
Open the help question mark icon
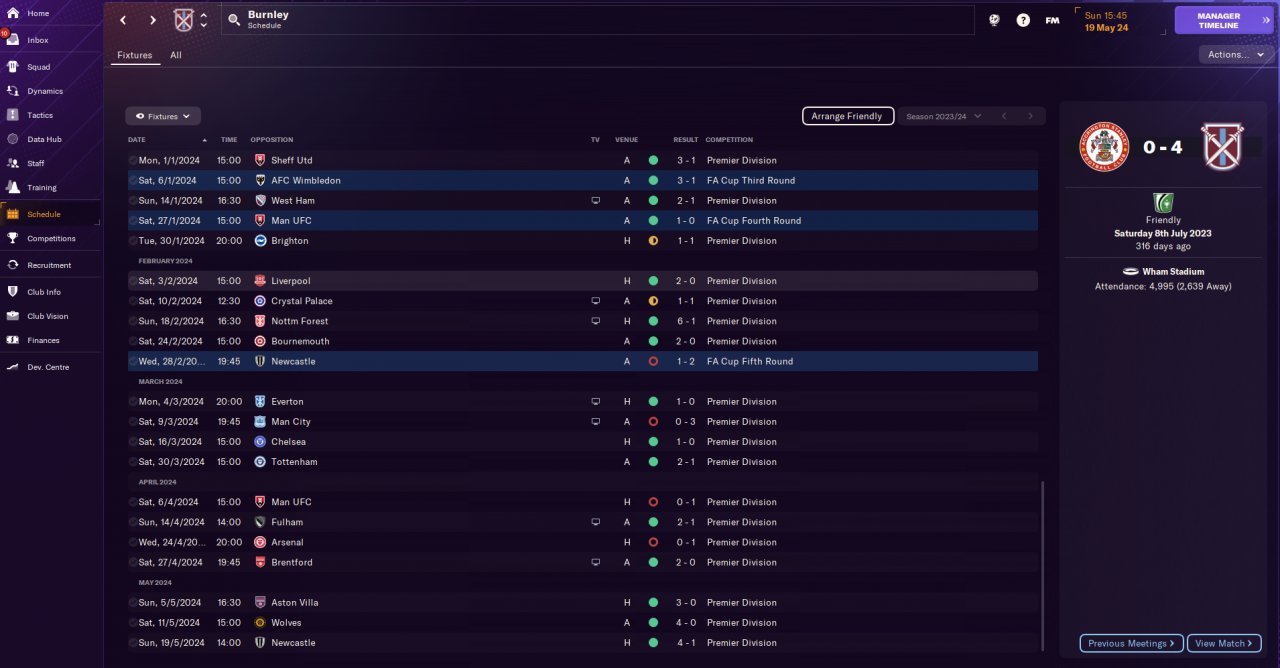coord(1023,20)
